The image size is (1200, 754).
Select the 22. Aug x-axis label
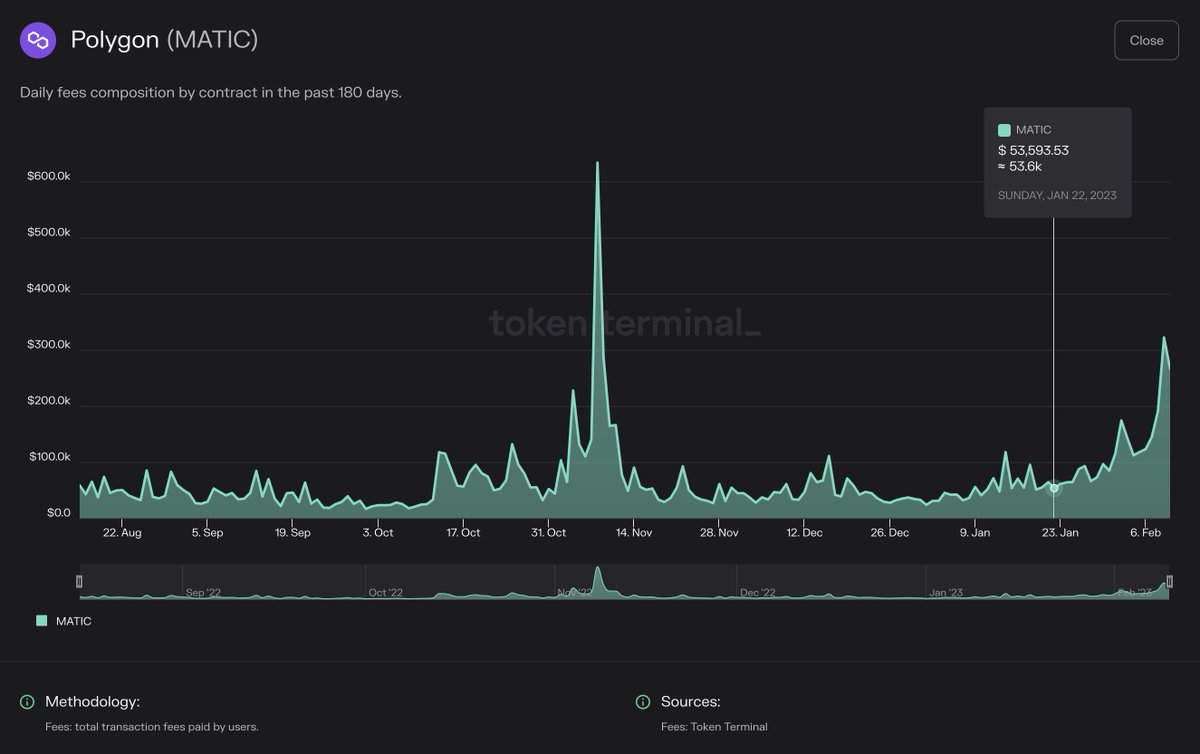click(x=123, y=533)
